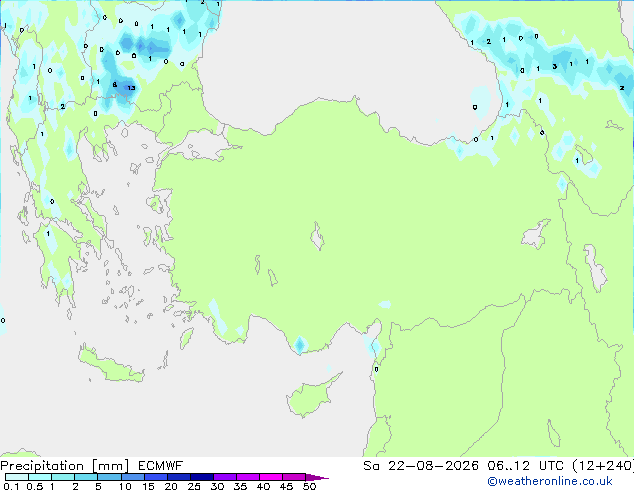Click the '30' legend scale label
The height and width of the screenshot is (490, 634).
[217, 486]
